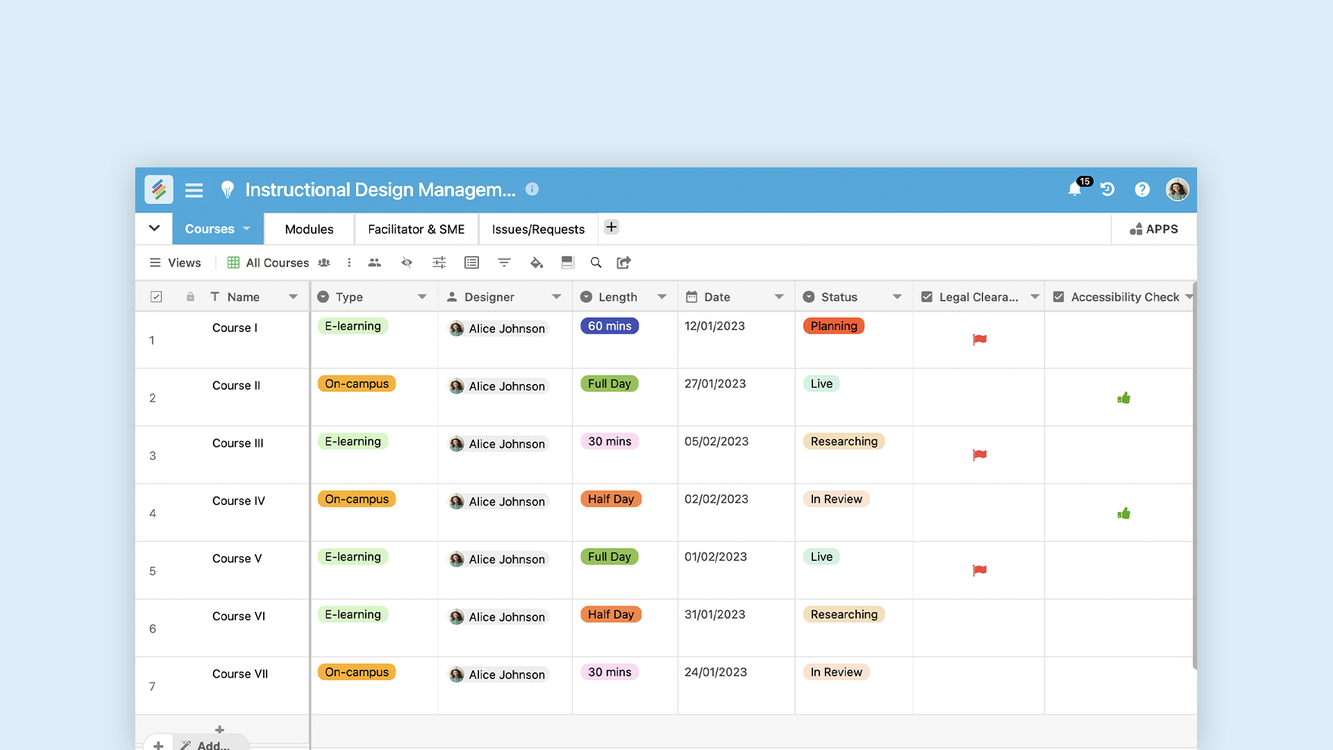Screen dimensions: 1333x750
Task: Open the Views sidebar button
Action: (x=175, y=263)
